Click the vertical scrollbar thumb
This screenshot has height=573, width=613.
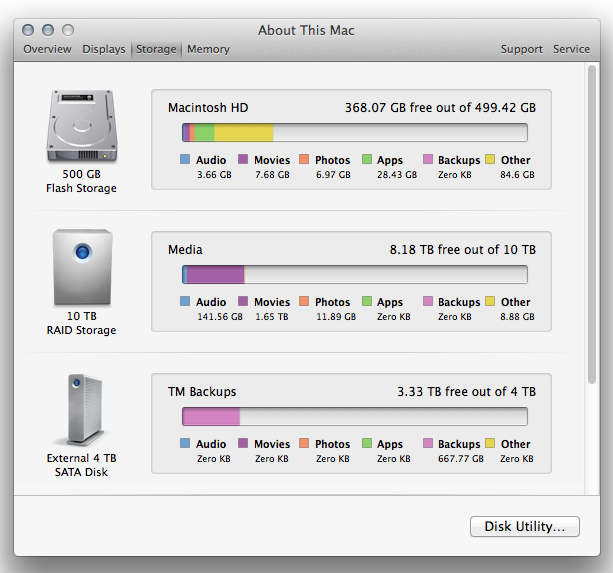pyautogui.click(x=592, y=224)
